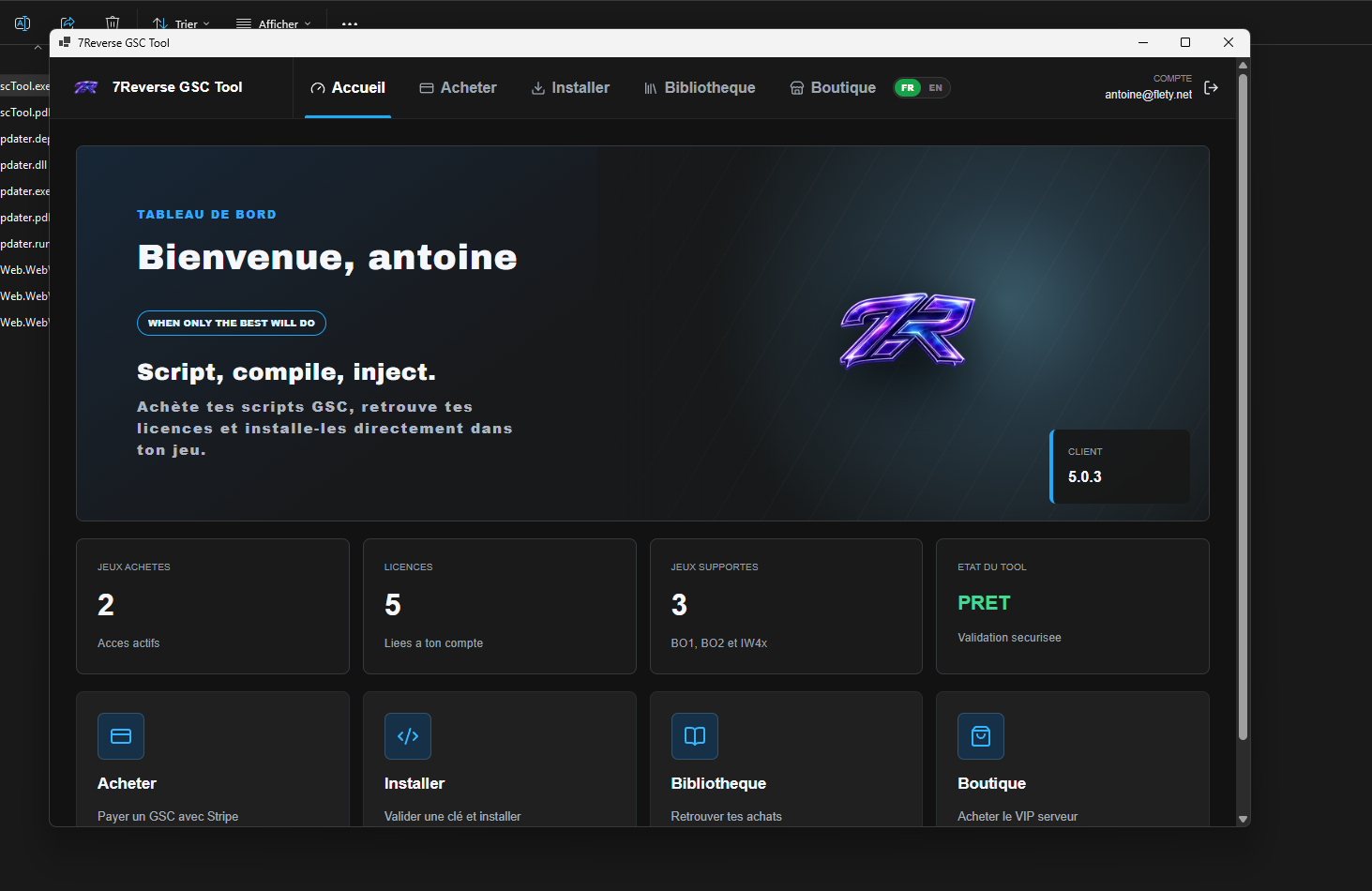This screenshot has height=891, width=1372.
Task: Click the WHEN ONLY THE BEST WILL DO badge
Action: [232, 323]
